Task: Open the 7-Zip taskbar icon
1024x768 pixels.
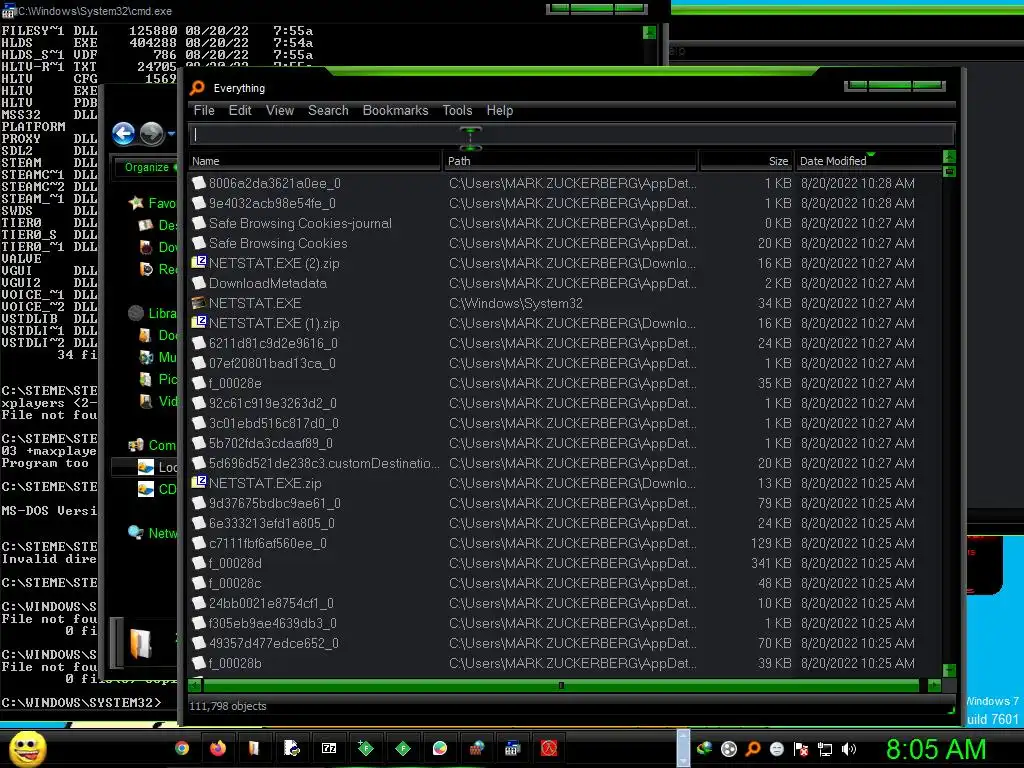Action: point(328,748)
